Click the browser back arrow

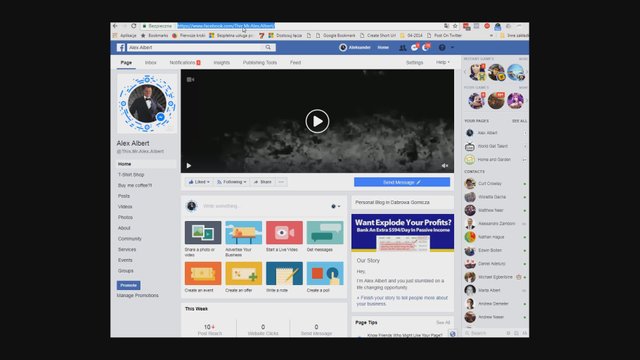click(x=115, y=26)
